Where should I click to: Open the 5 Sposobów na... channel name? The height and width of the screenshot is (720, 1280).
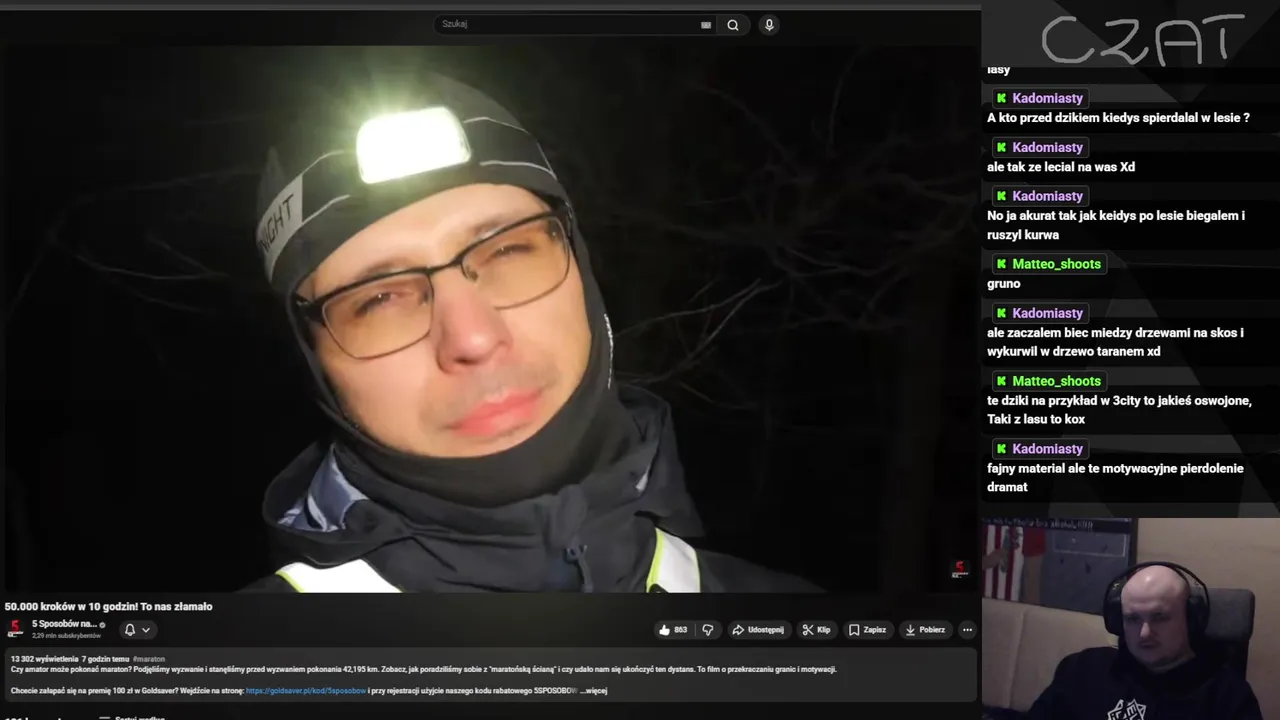(x=64, y=624)
